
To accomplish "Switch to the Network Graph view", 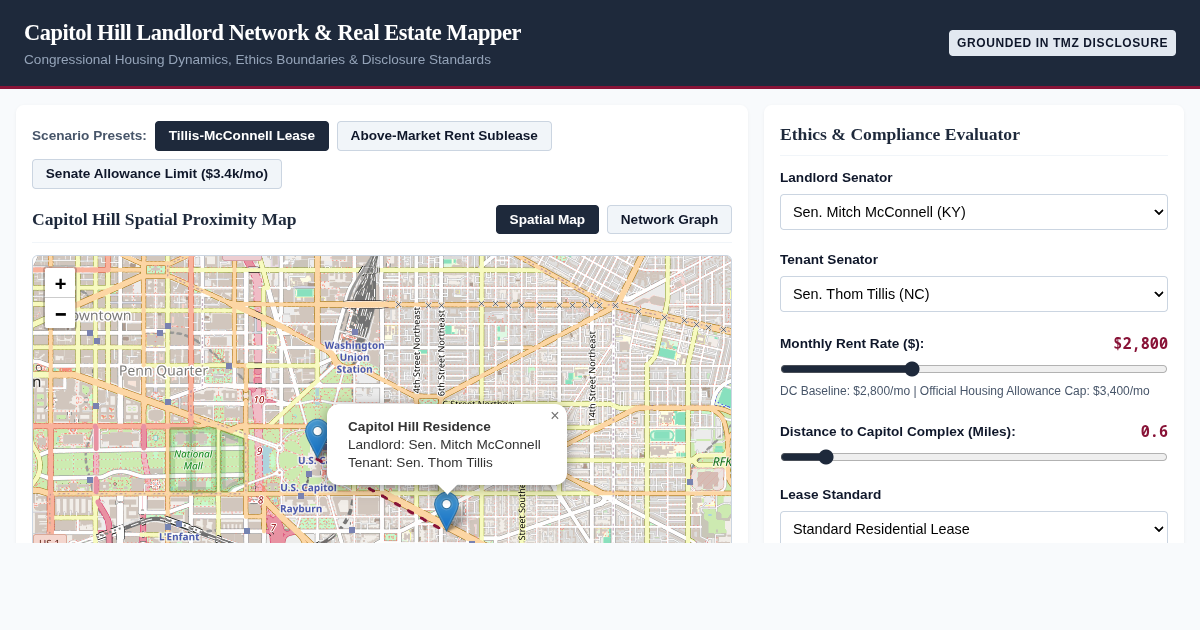I will tap(669, 220).
